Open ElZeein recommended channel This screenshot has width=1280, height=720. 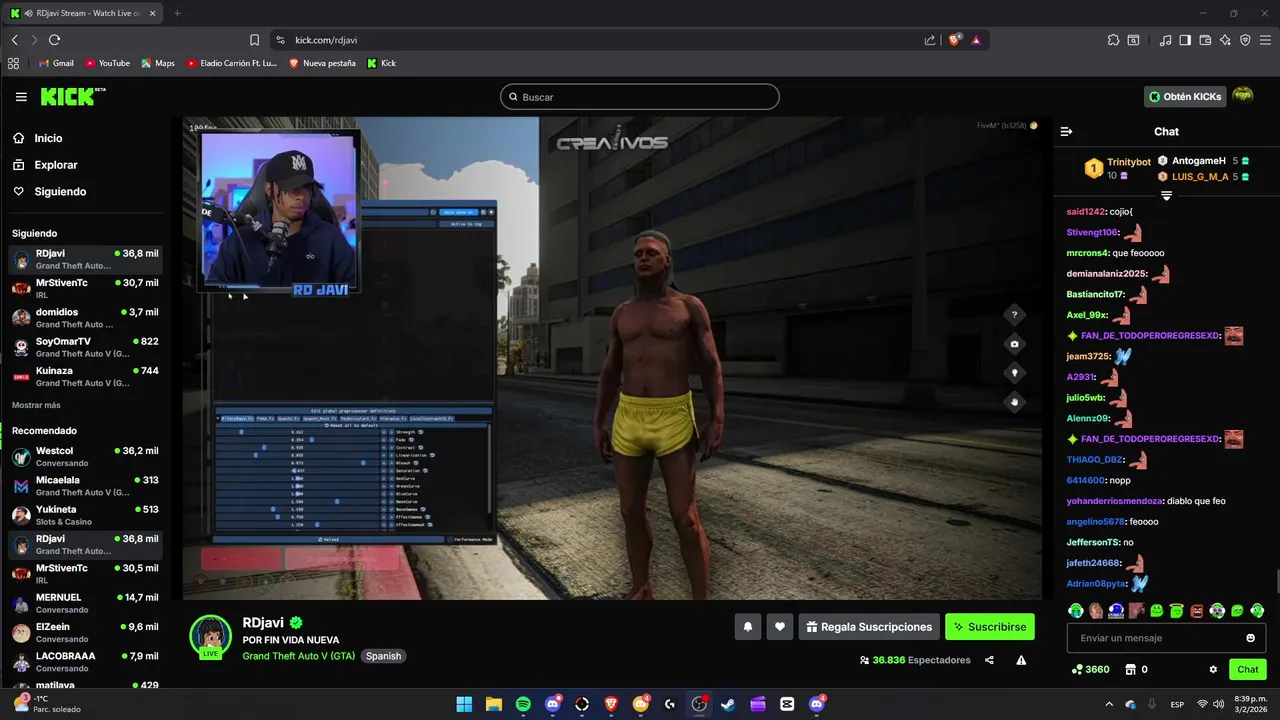84,632
